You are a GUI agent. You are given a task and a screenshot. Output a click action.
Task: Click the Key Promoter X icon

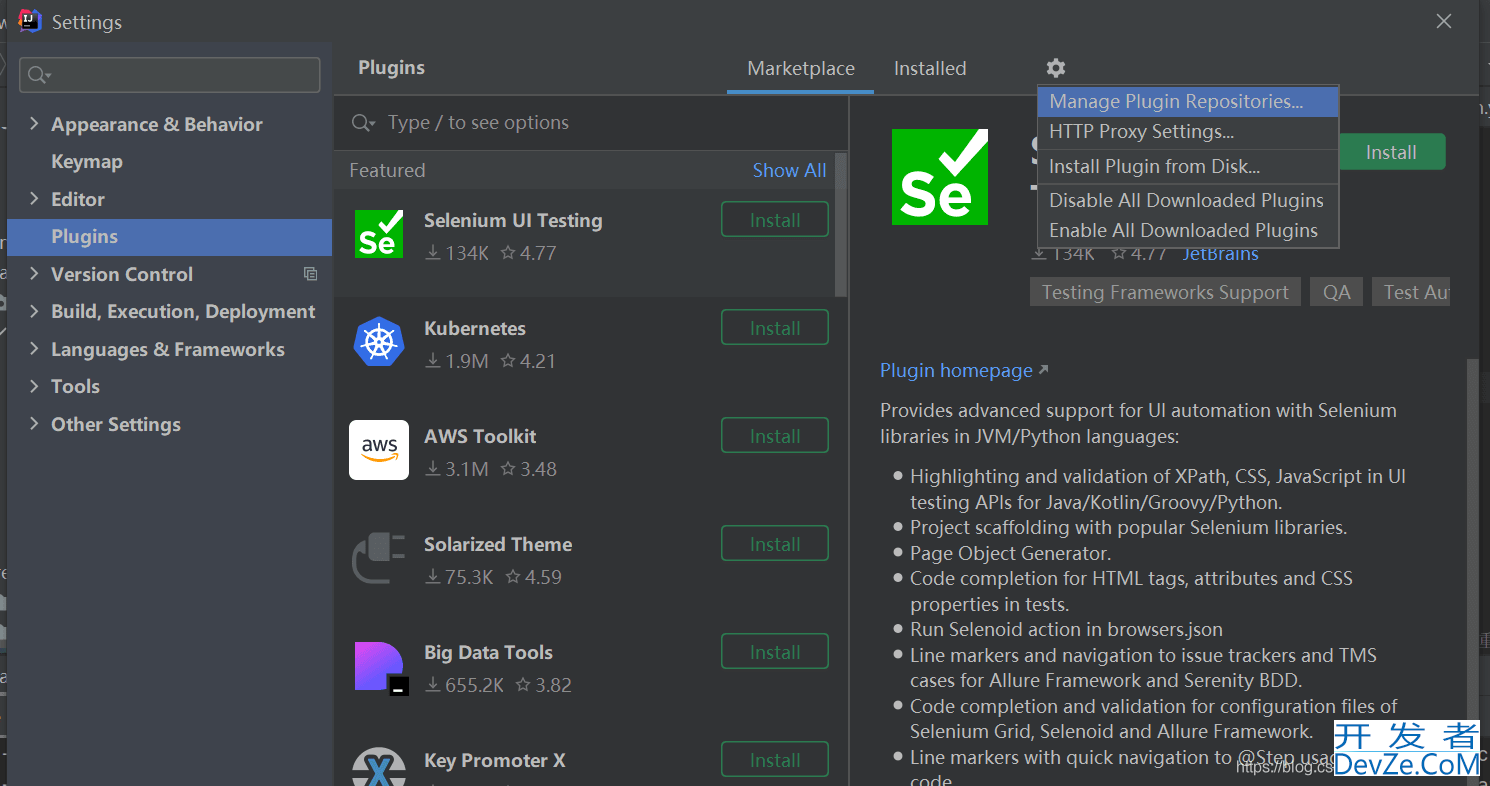click(x=379, y=767)
